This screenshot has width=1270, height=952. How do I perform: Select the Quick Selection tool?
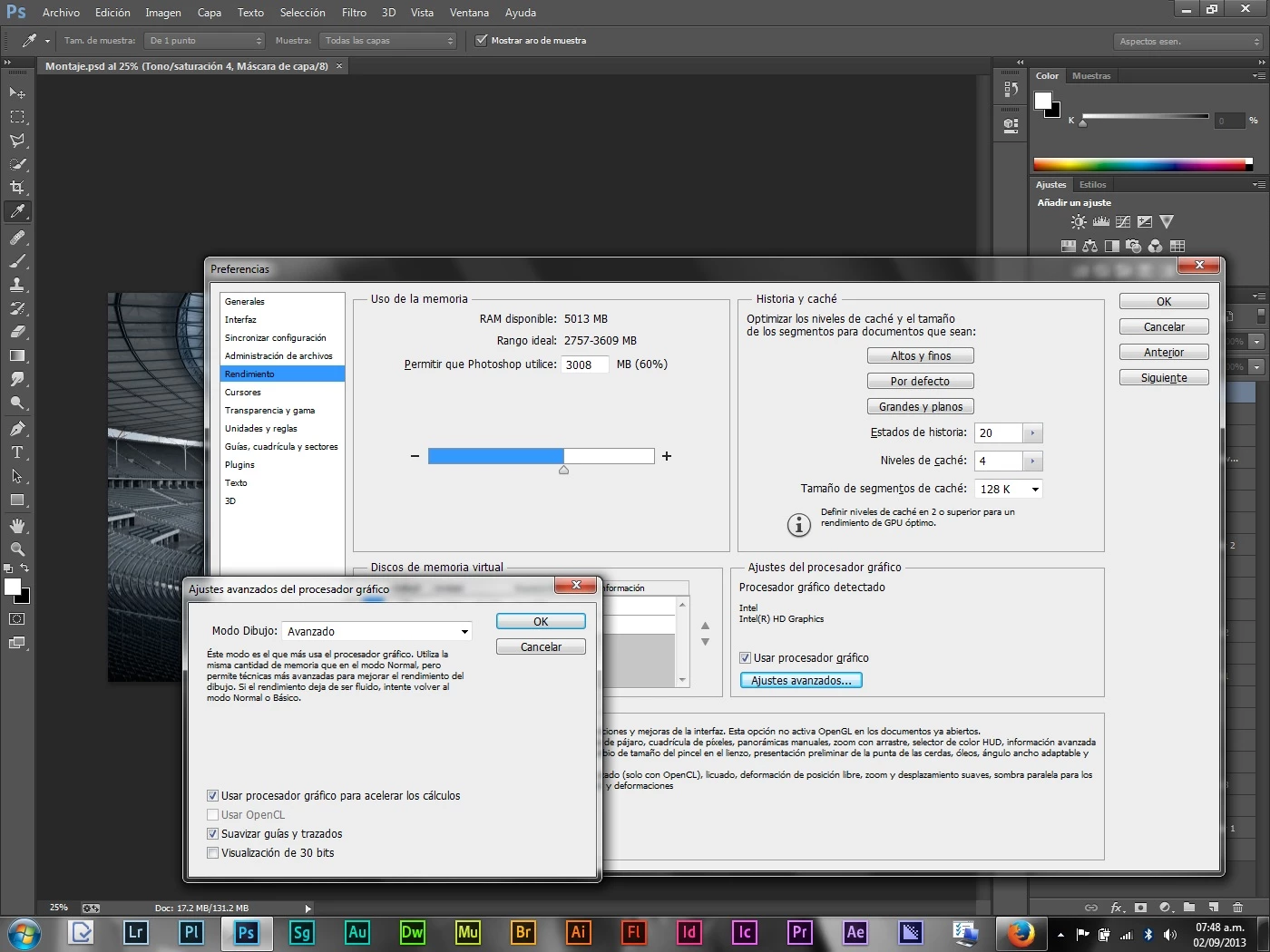17,164
